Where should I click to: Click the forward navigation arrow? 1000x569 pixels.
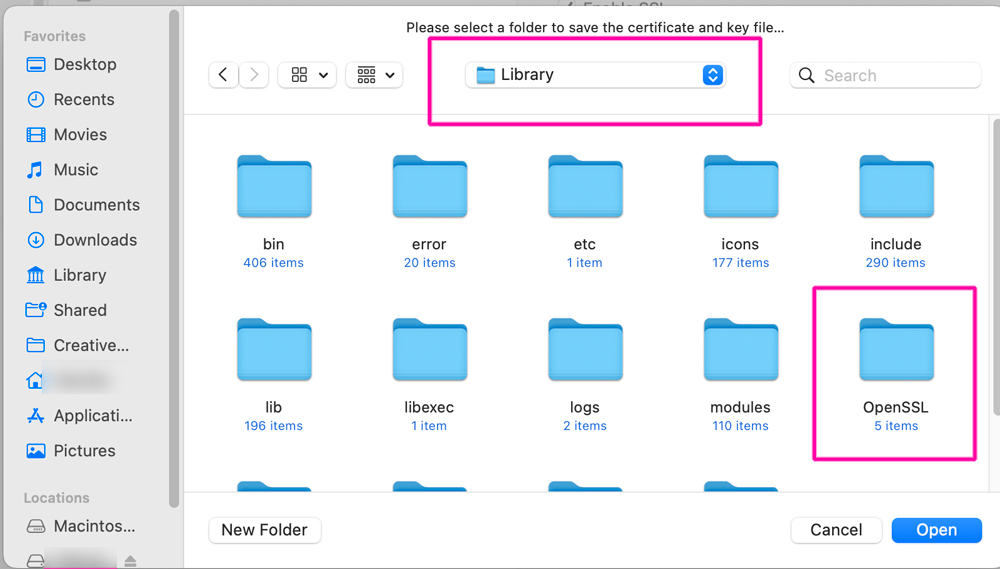(x=254, y=75)
